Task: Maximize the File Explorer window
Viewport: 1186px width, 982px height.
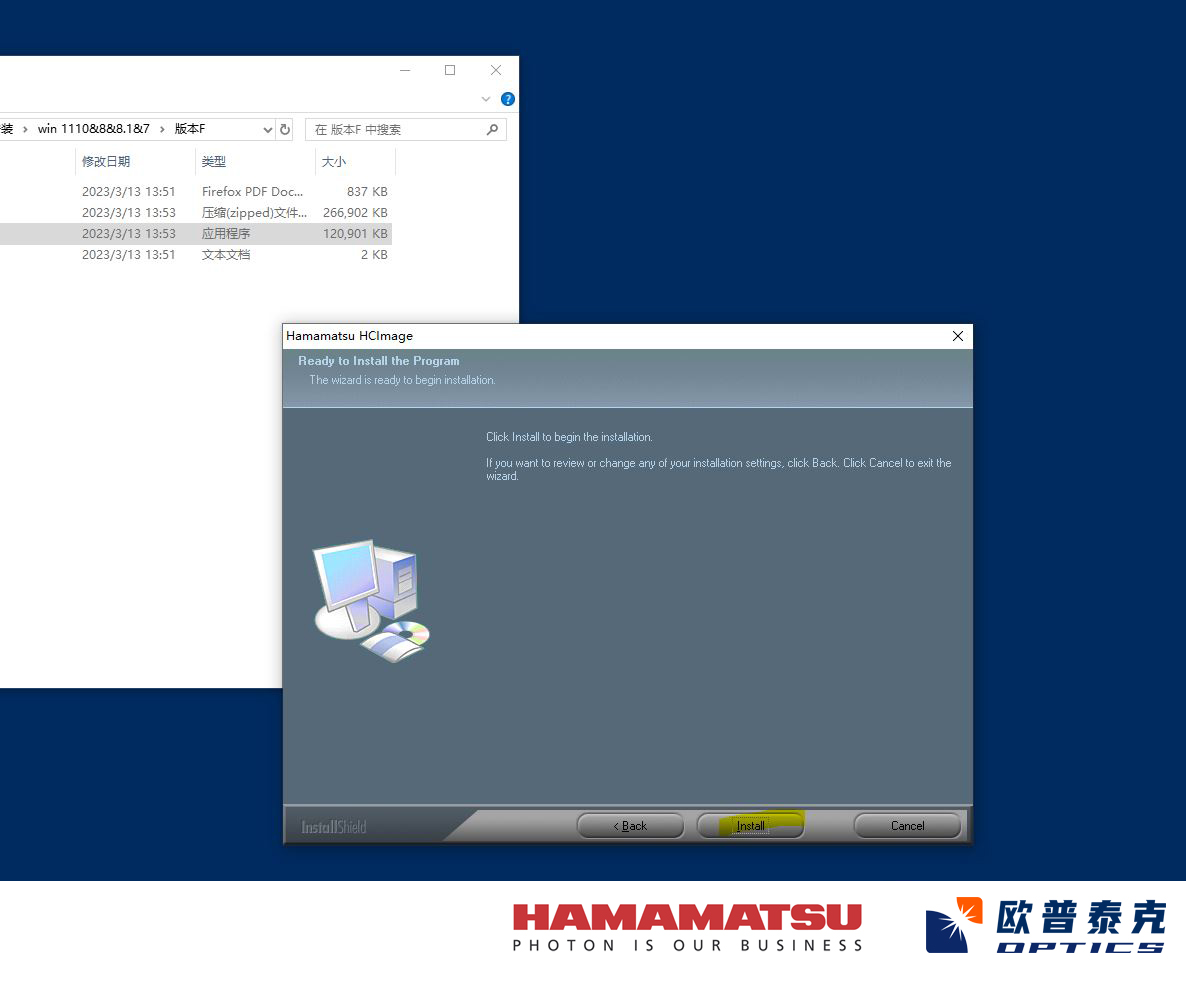Action: (x=450, y=70)
